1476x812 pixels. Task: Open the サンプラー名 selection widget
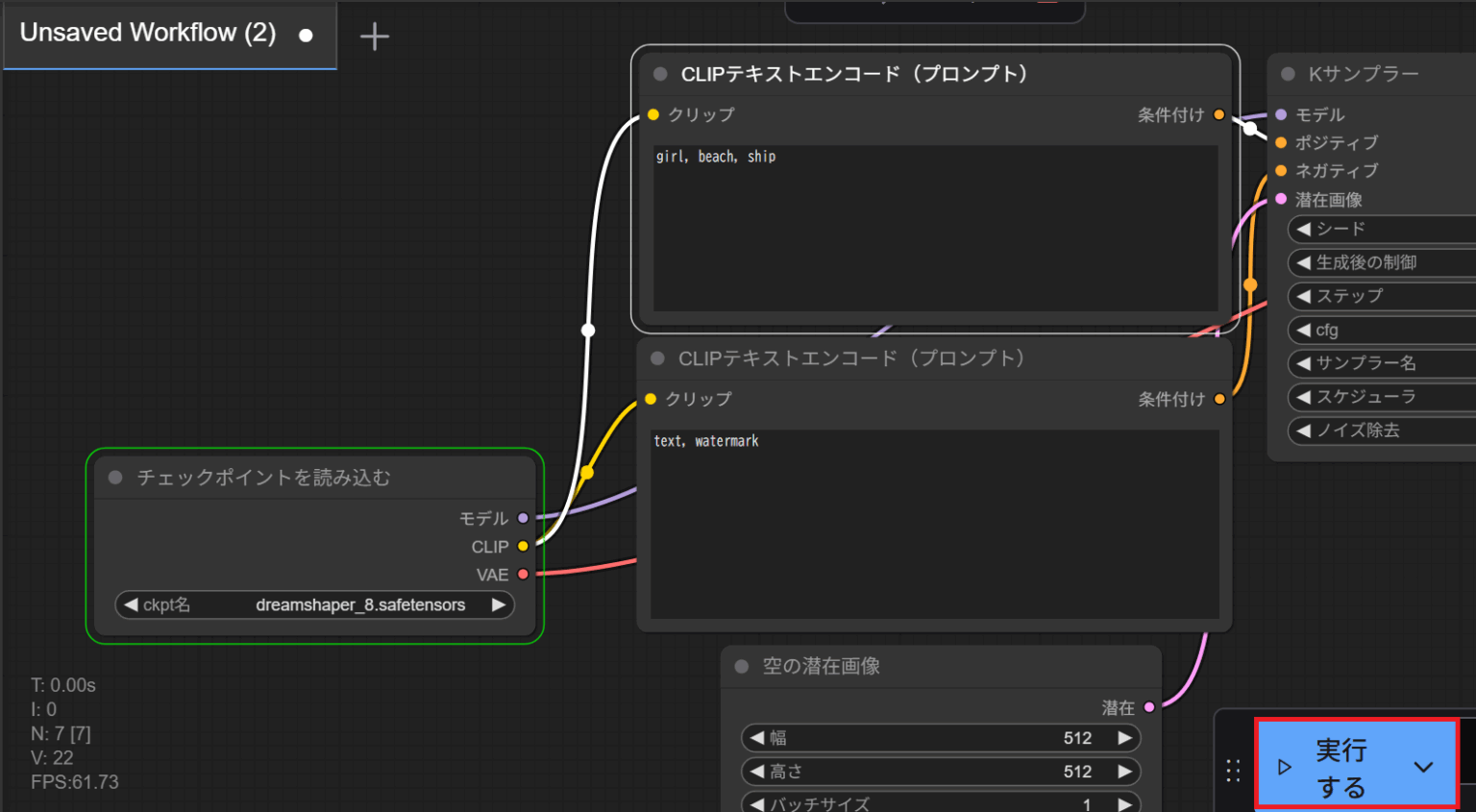pos(1381,363)
